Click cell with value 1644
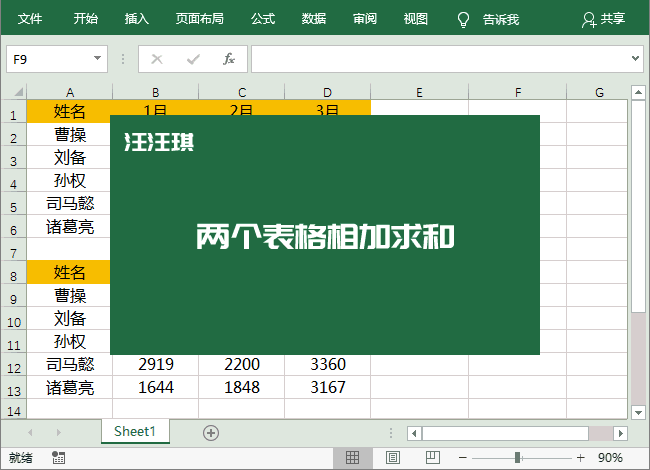Screen dimensions: 650x470 click(x=155, y=388)
